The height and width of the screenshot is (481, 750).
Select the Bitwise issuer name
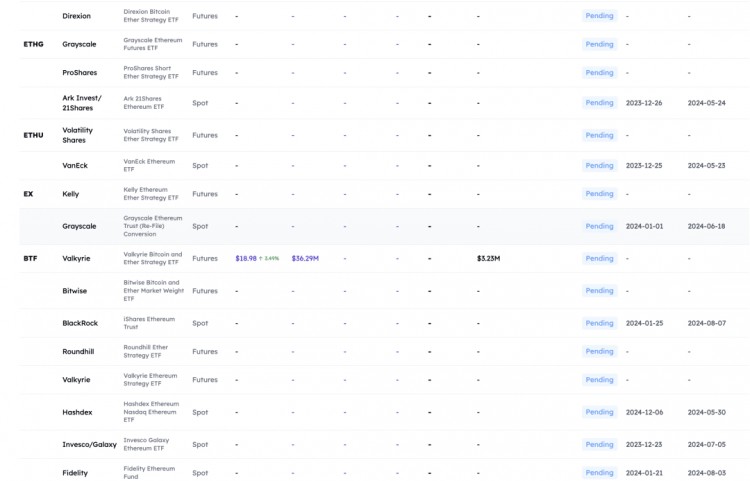[x=75, y=291]
